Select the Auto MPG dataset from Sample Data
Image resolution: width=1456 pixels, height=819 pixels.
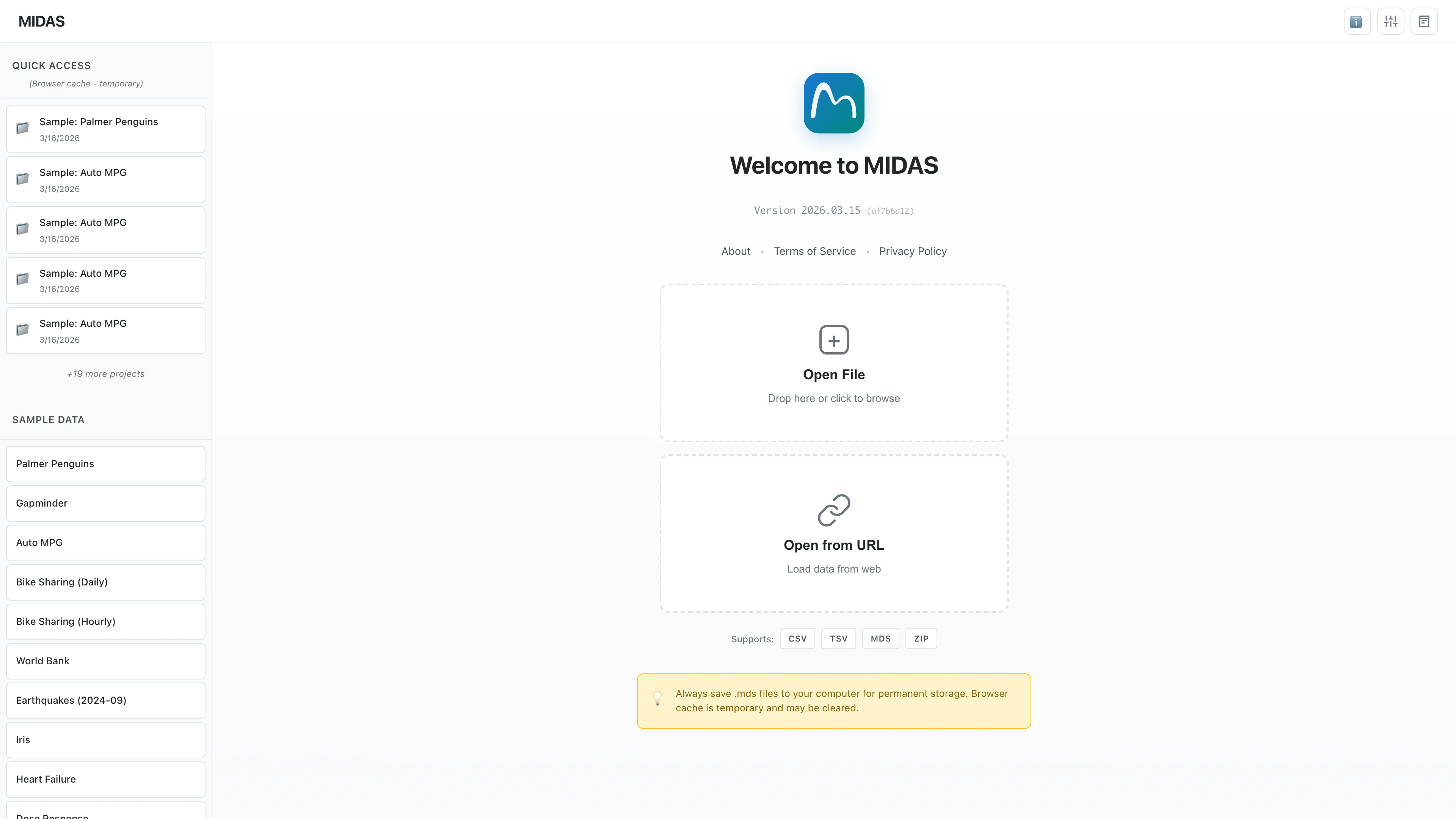click(105, 542)
